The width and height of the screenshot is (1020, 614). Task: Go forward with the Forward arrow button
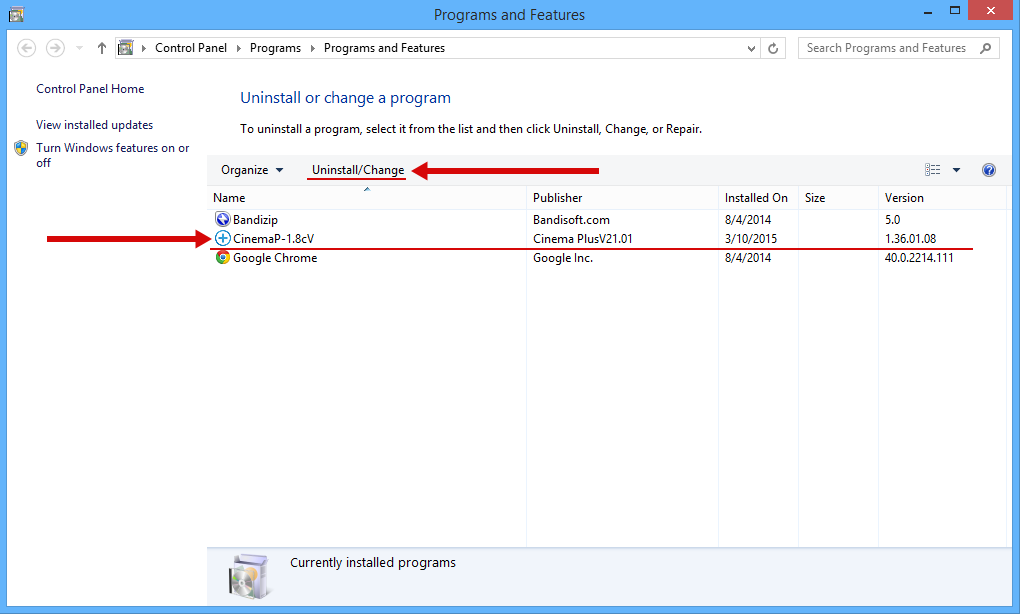tap(55, 48)
